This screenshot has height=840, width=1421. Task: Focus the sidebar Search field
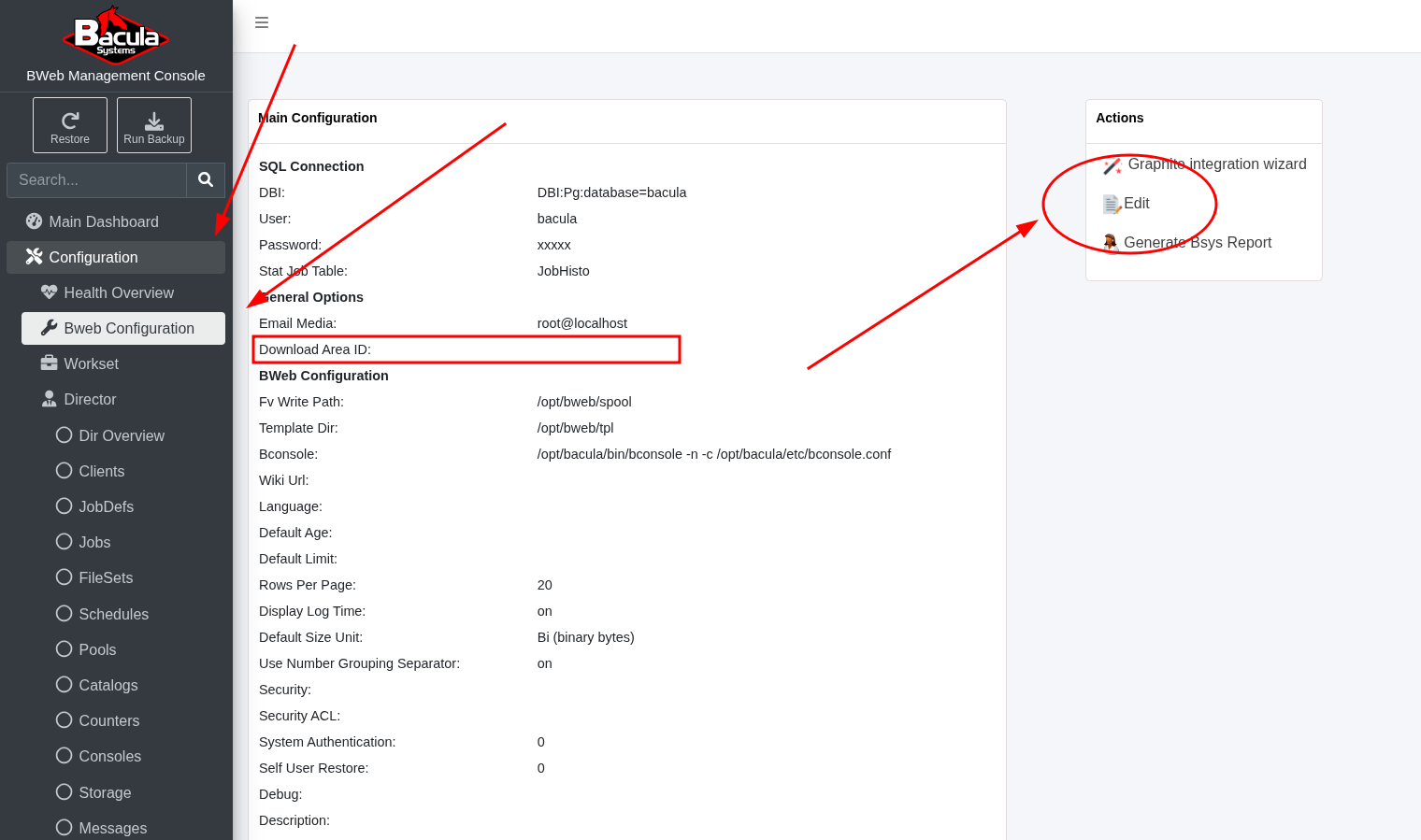[96, 179]
